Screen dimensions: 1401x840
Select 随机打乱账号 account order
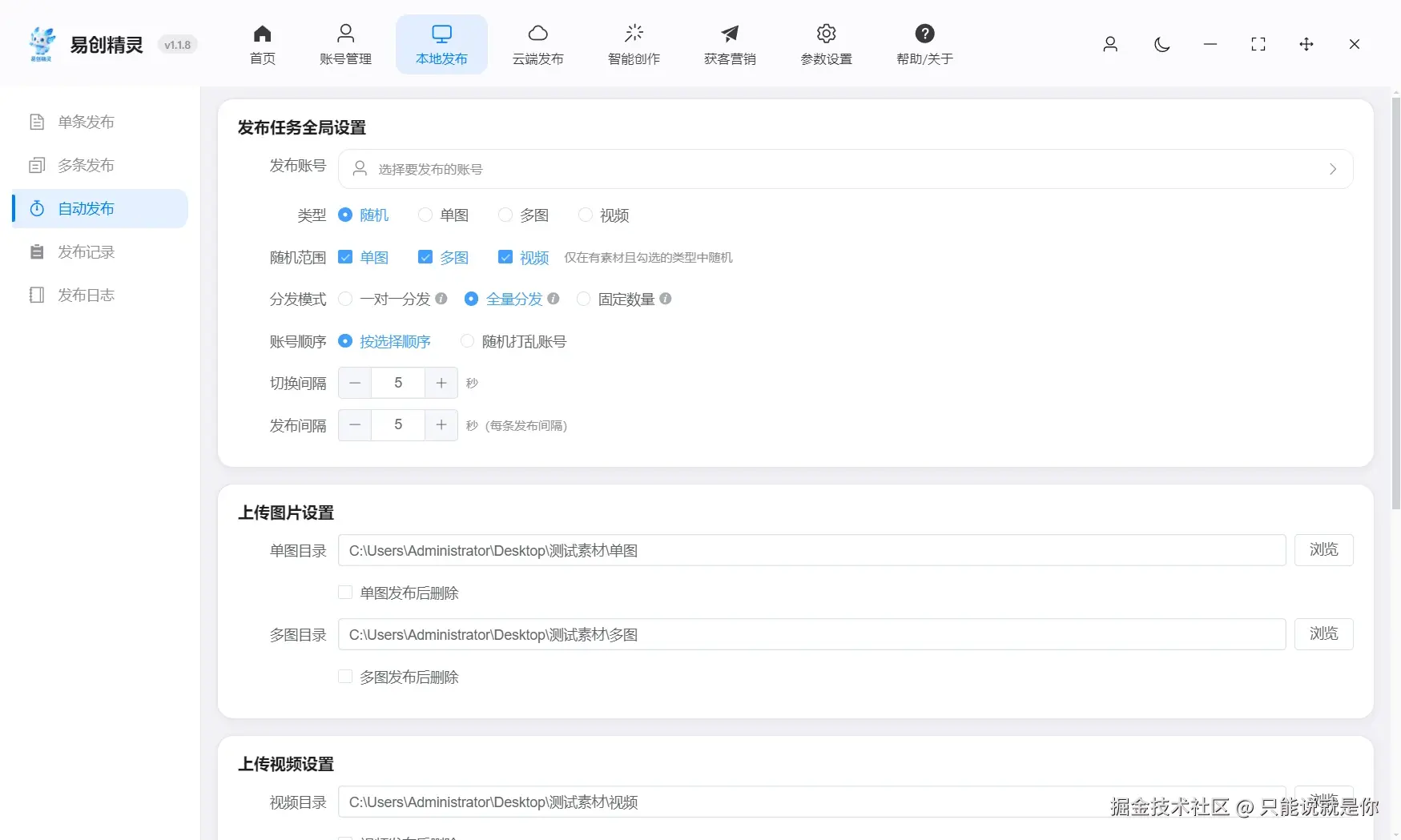click(467, 341)
